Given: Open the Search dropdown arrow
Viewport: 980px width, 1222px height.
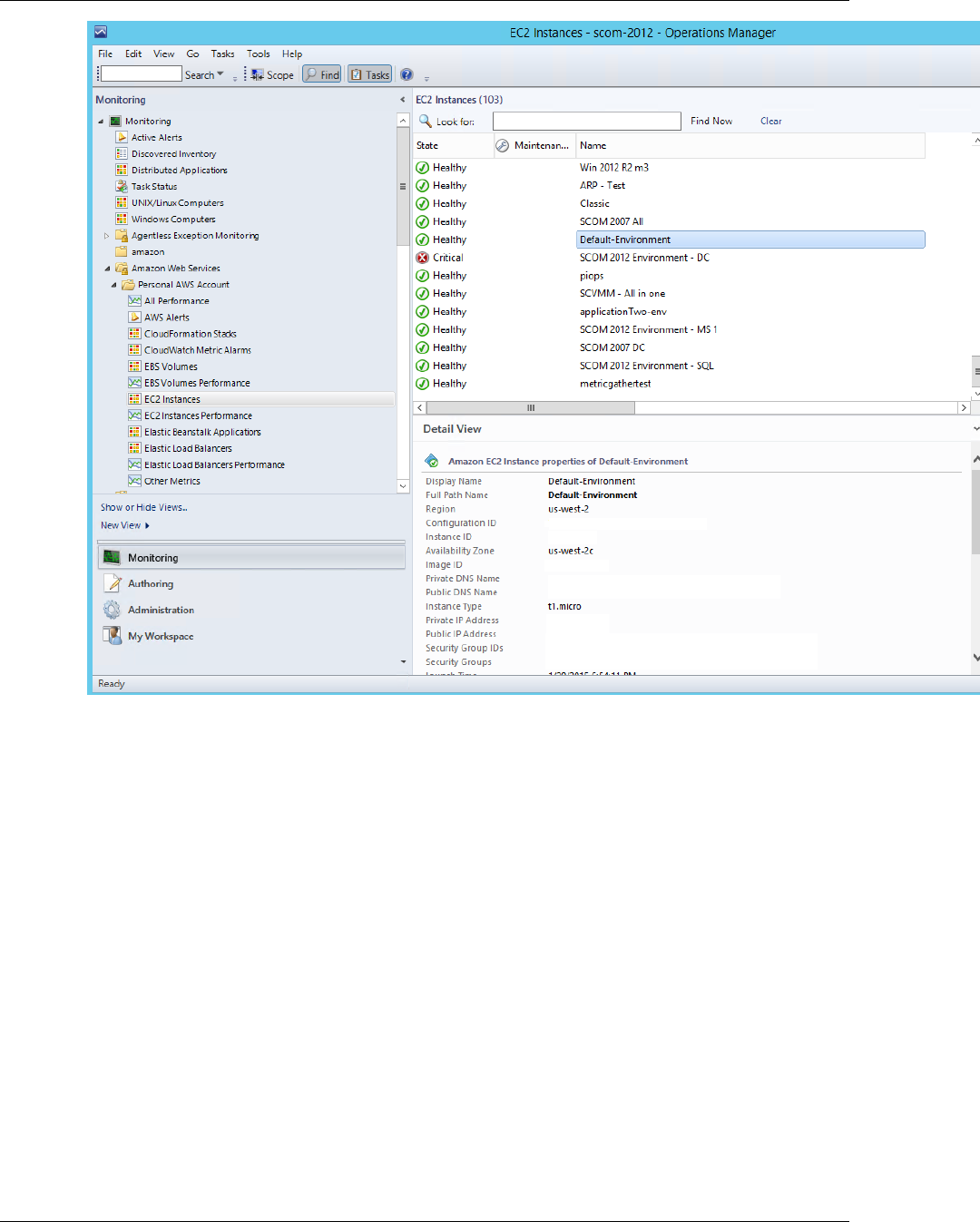Looking at the screenshot, I should pyautogui.click(x=220, y=73).
